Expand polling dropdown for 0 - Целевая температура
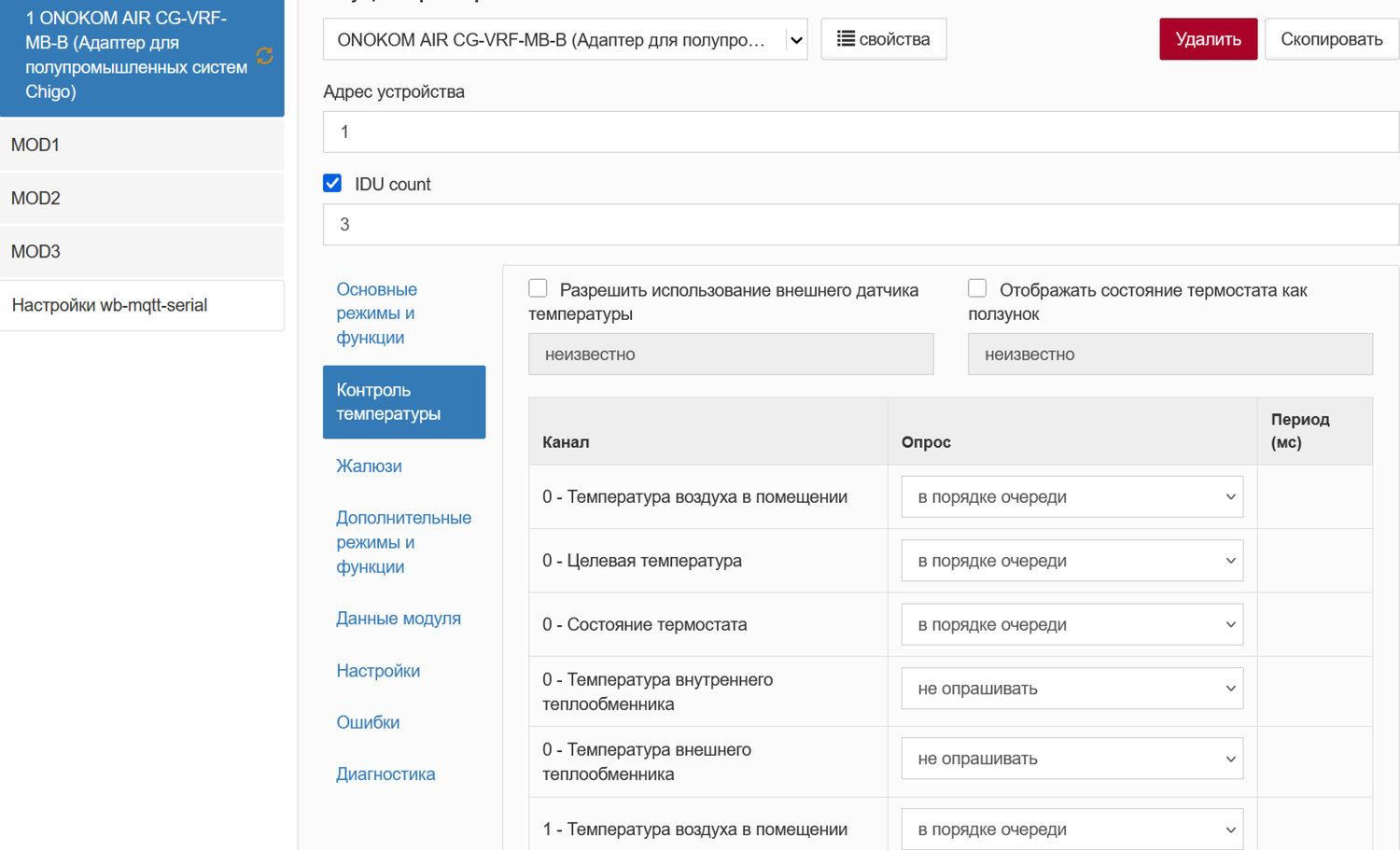 click(x=1071, y=561)
